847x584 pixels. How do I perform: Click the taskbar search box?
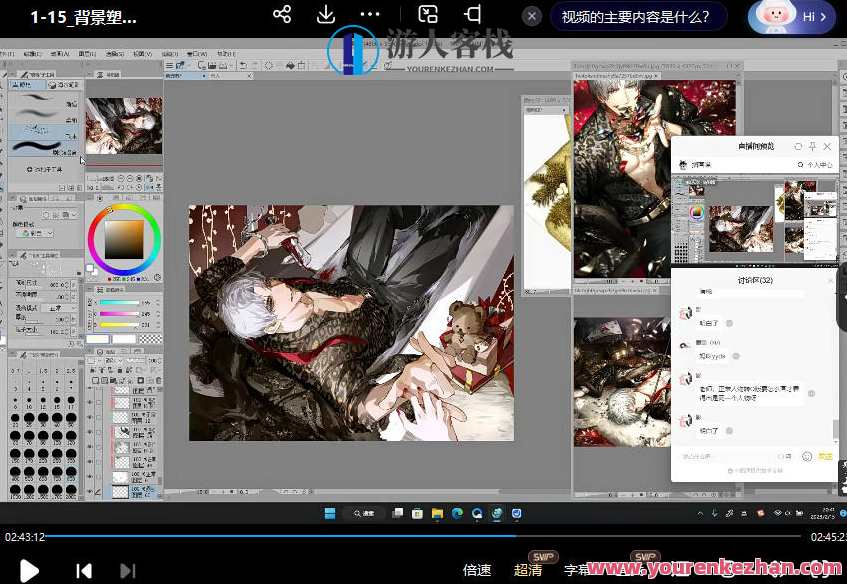pyautogui.click(x=364, y=513)
